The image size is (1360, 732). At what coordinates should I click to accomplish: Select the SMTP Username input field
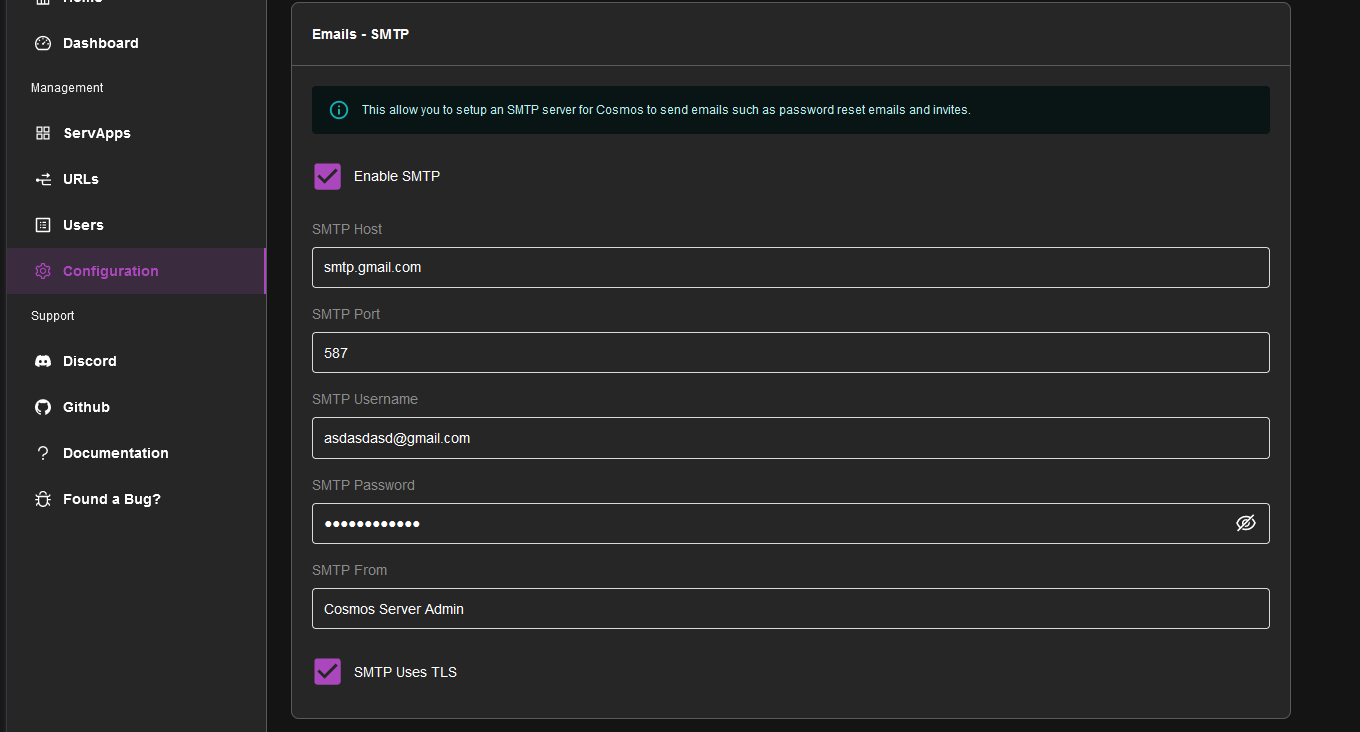pos(790,438)
